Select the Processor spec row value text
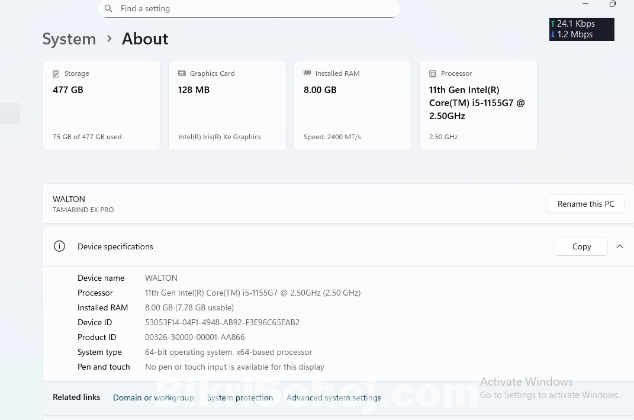Screen dimensions: 634x420 (253, 293)
